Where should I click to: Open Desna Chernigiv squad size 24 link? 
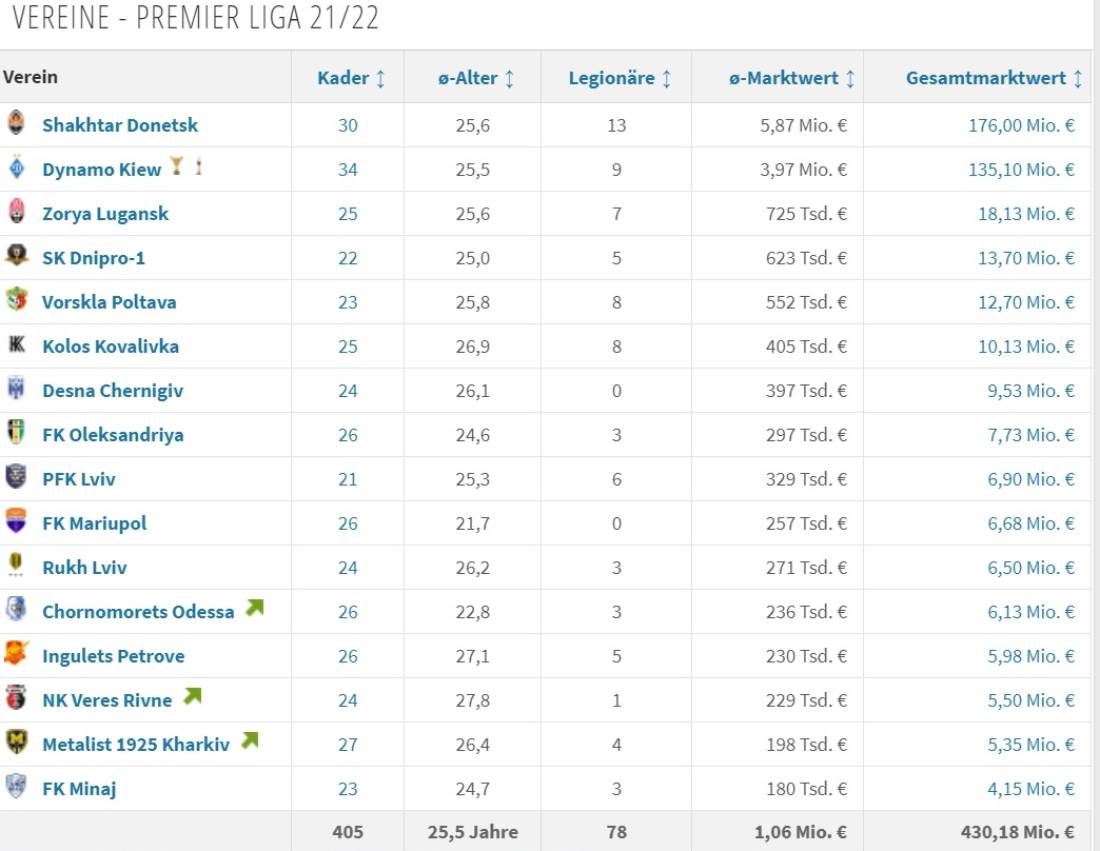(x=347, y=390)
